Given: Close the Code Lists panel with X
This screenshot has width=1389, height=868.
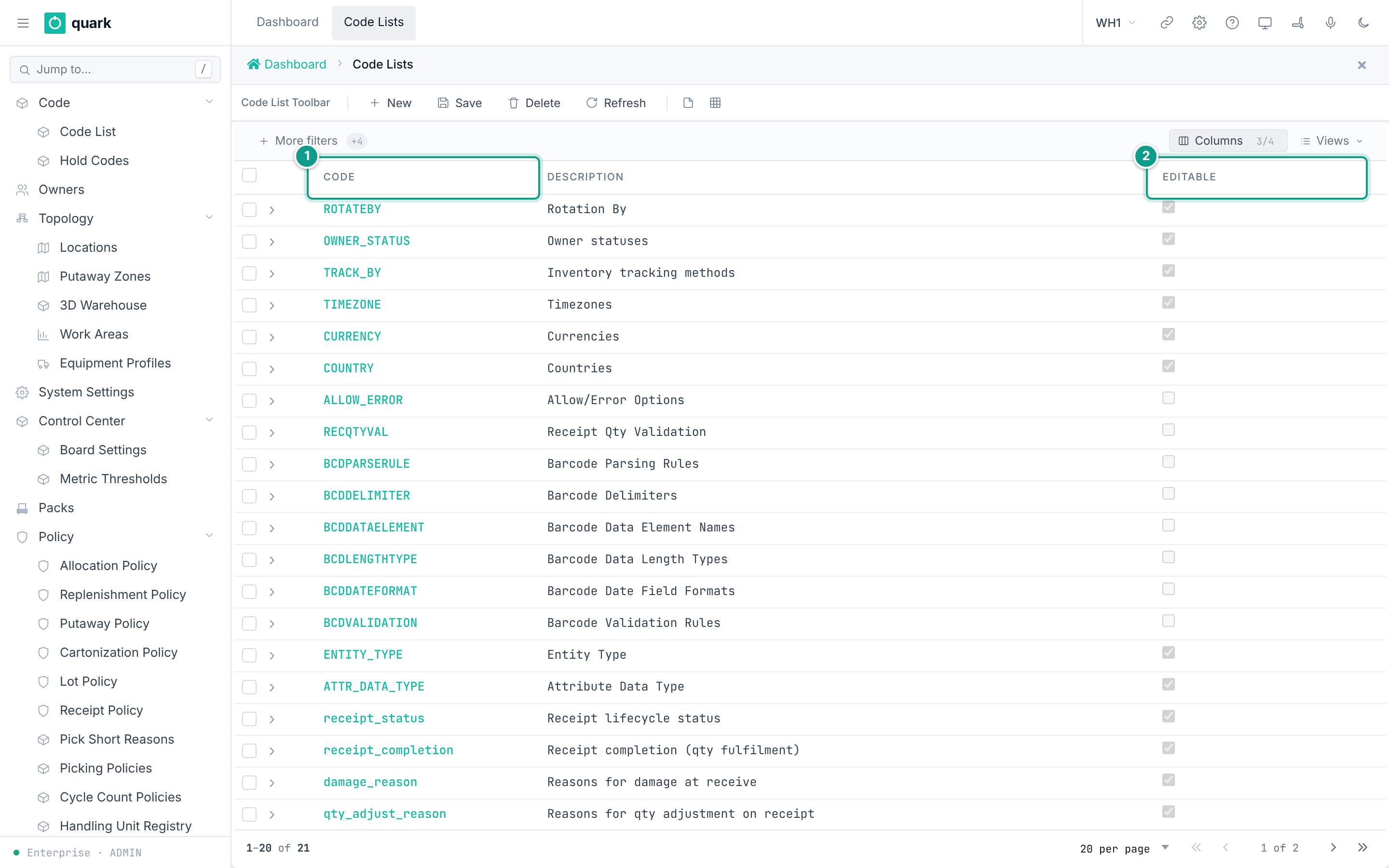Looking at the screenshot, I should coord(1362,65).
